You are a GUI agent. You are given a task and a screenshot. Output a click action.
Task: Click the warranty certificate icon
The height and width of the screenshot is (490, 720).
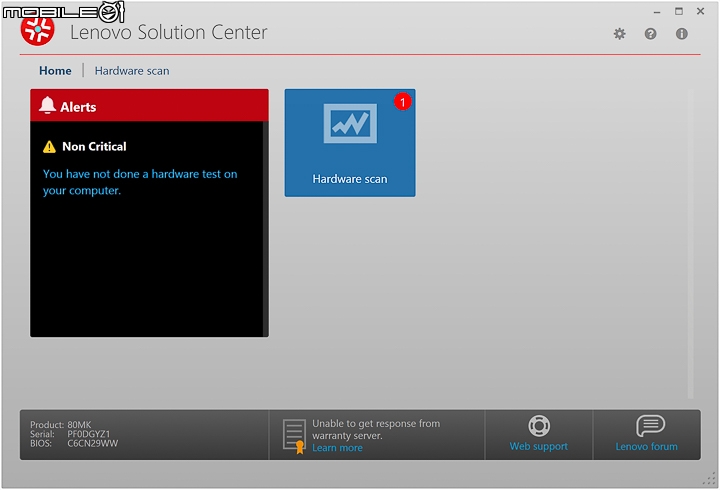click(x=294, y=436)
